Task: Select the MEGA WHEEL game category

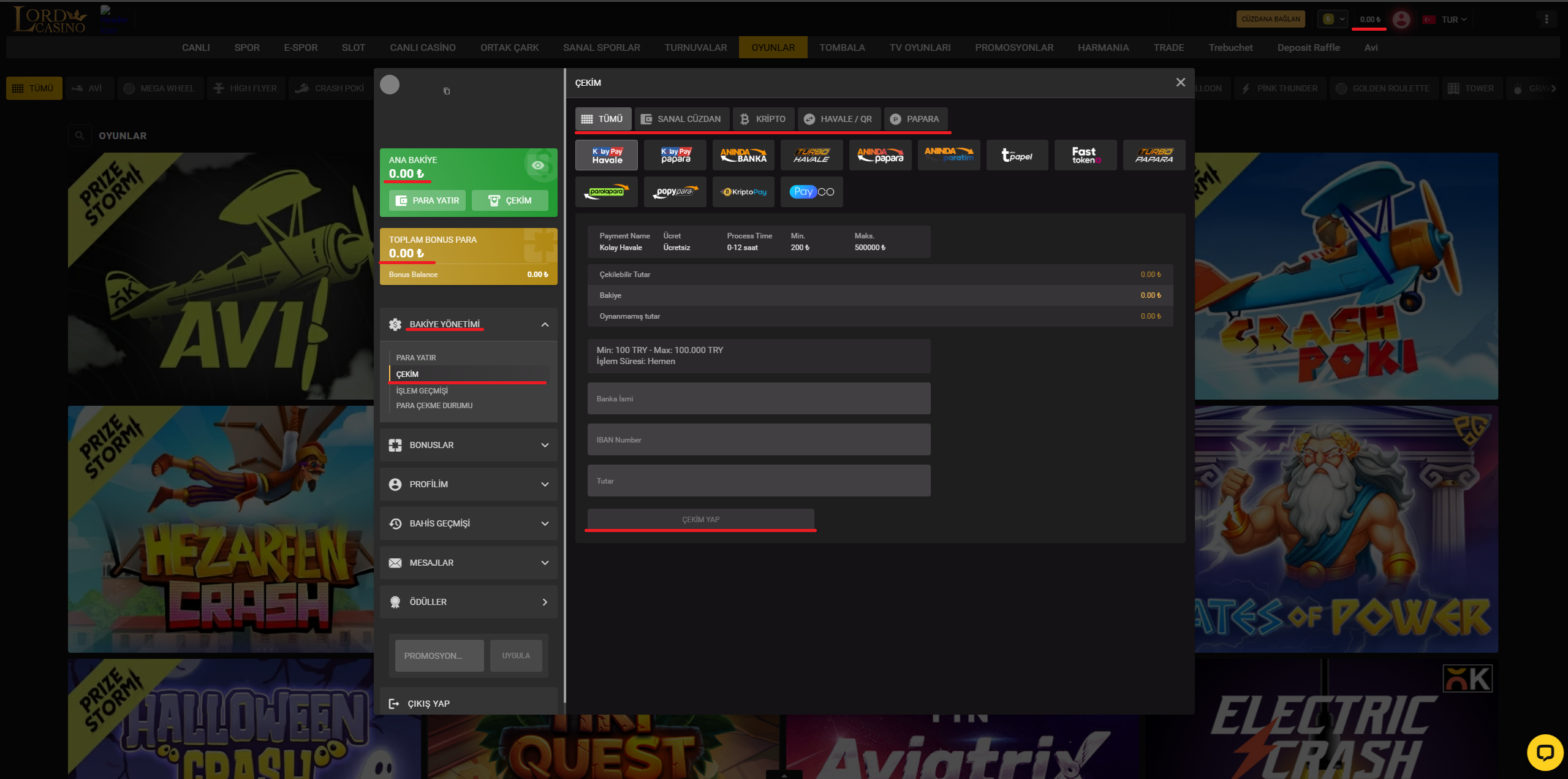Action: [161, 88]
